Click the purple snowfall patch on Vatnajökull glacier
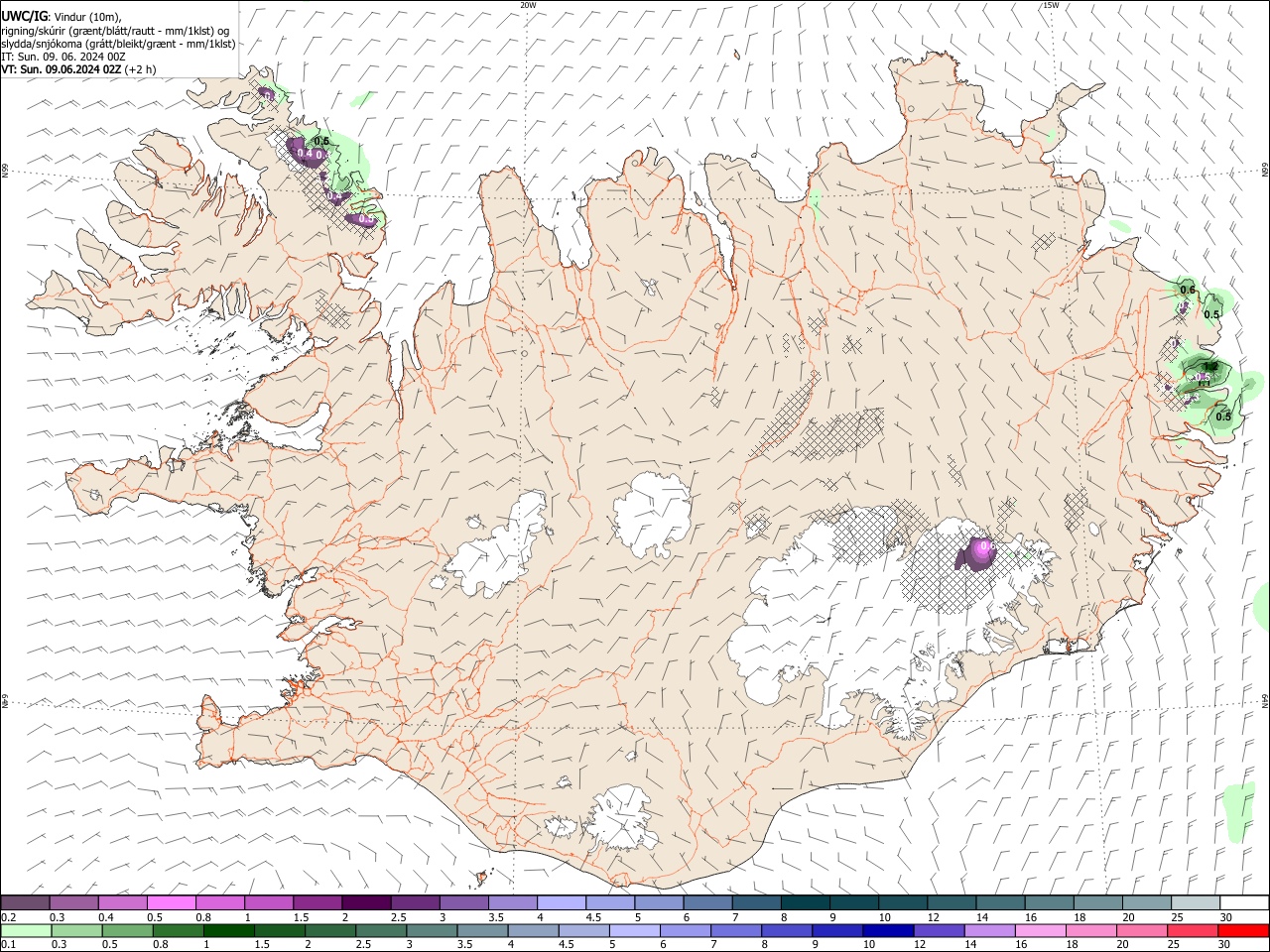 (x=975, y=552)
